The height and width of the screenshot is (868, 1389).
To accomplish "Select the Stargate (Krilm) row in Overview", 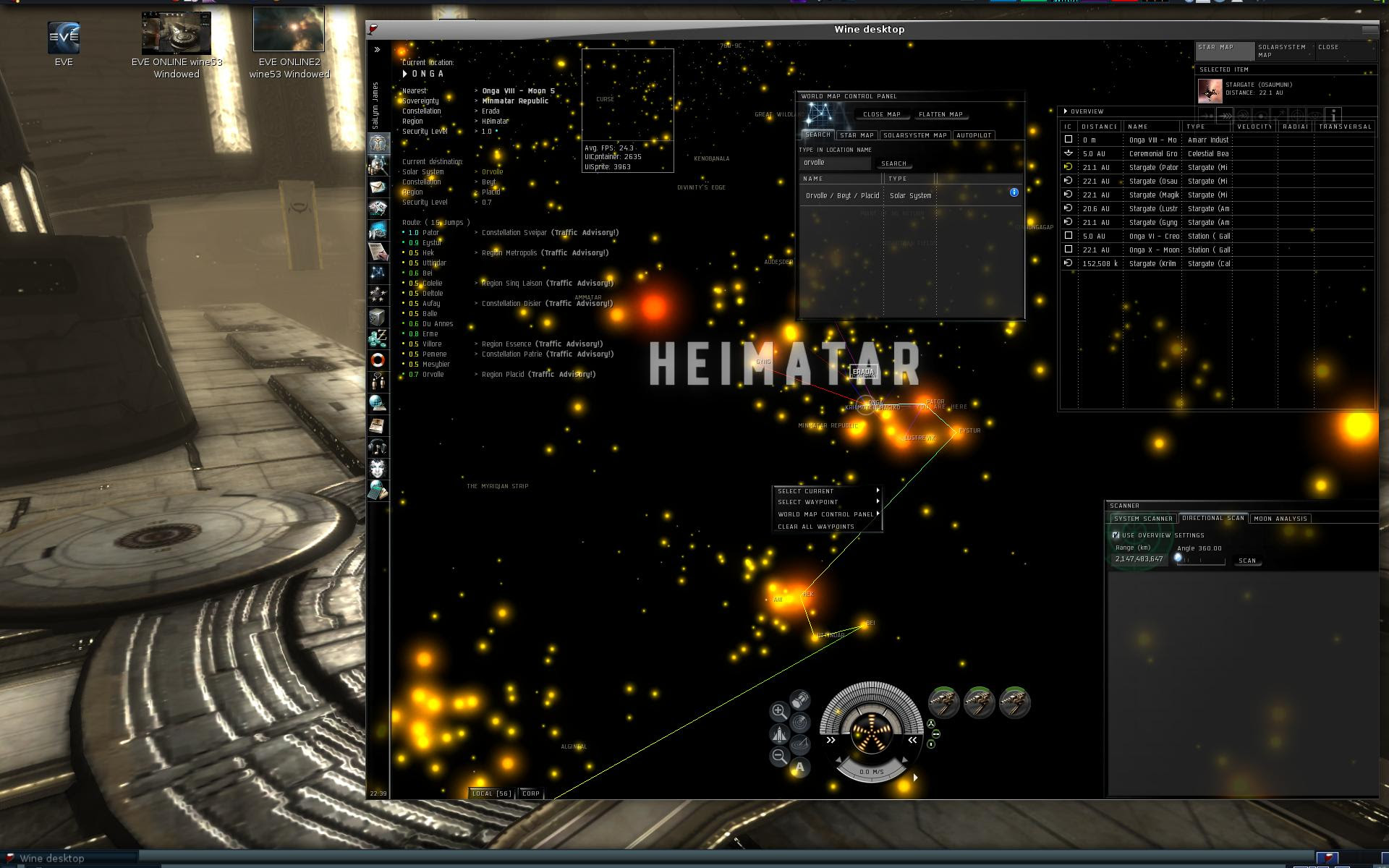I will (1217, 263).
